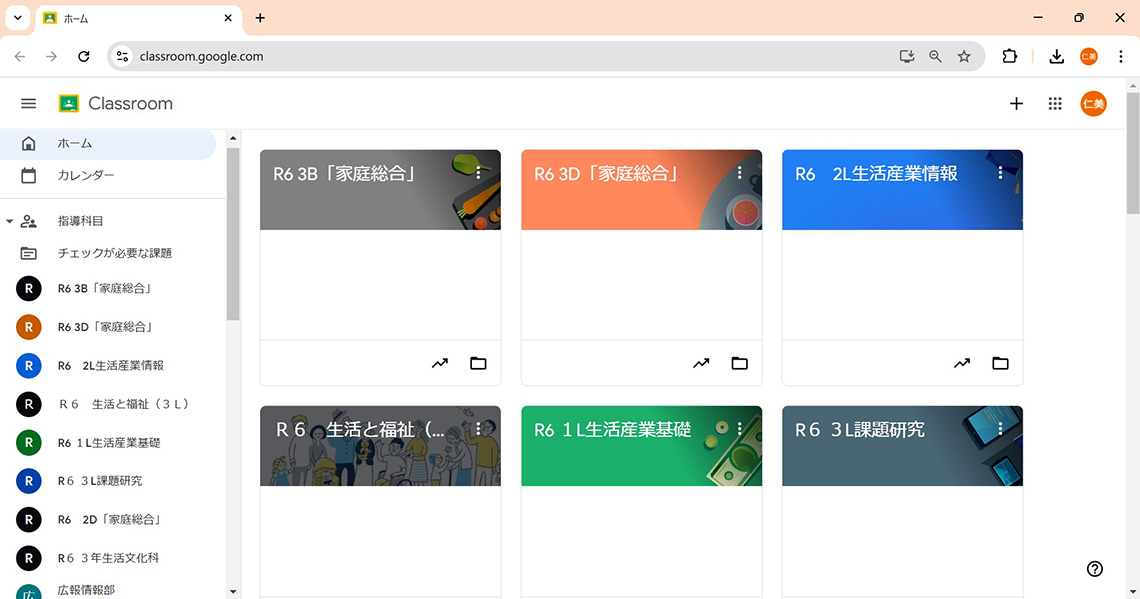Open more options on R6 3B「家庭総合」card
This screenshot has width=1140, height=599.
[x=478, y=173]
